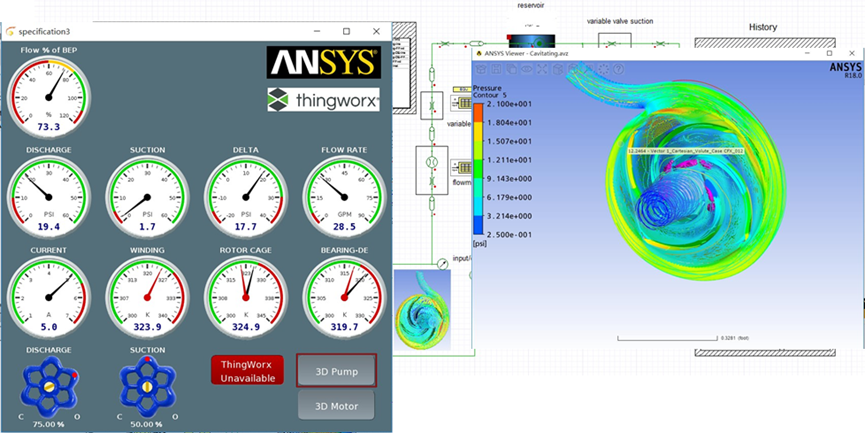This screenshot has height=433, width=865.
Task: Click the DELTA gauge reading 17.7
Action: pos(246,197)
